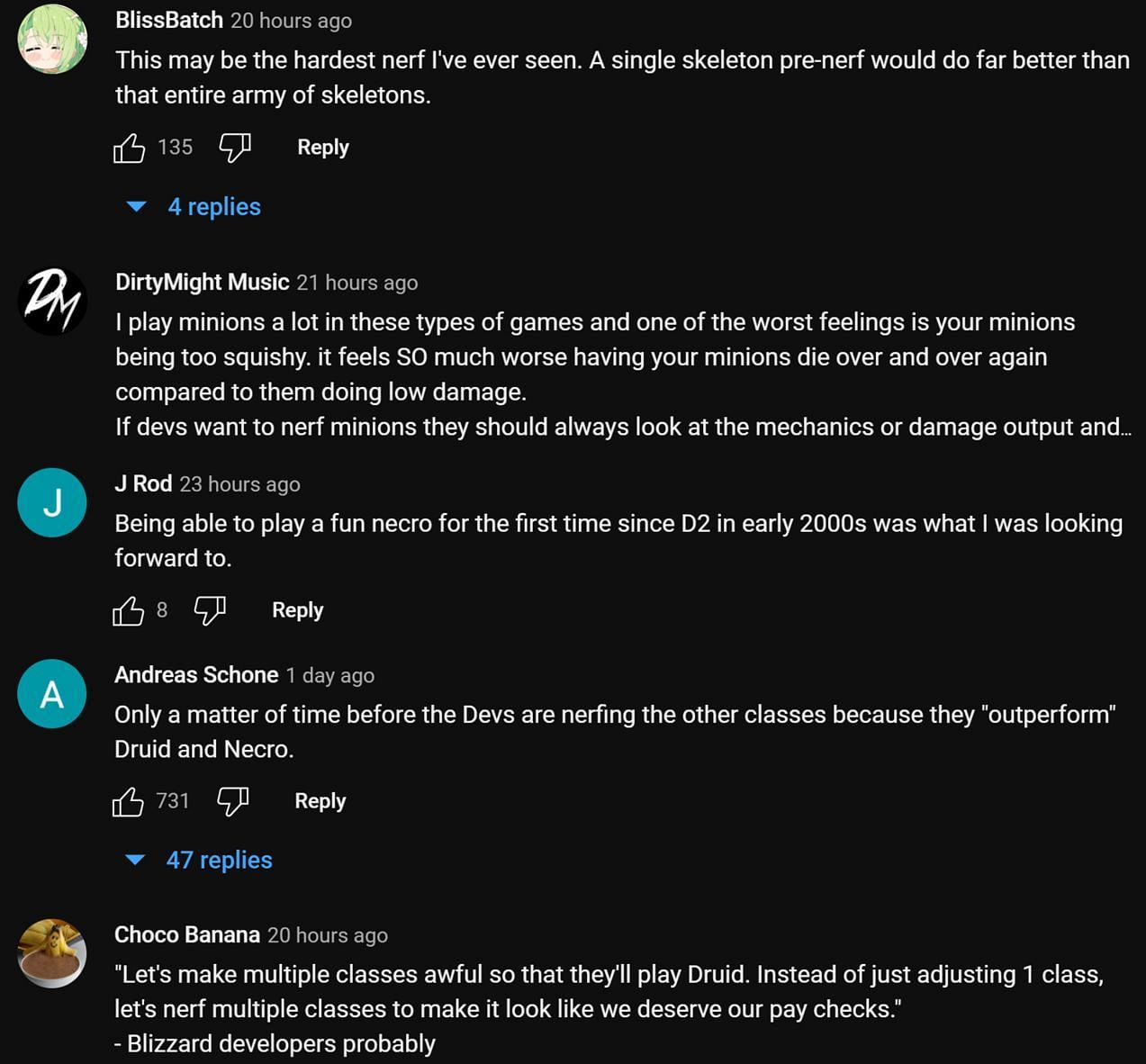
Task: Dislike J Rod's comment
Action: point(210,610)
